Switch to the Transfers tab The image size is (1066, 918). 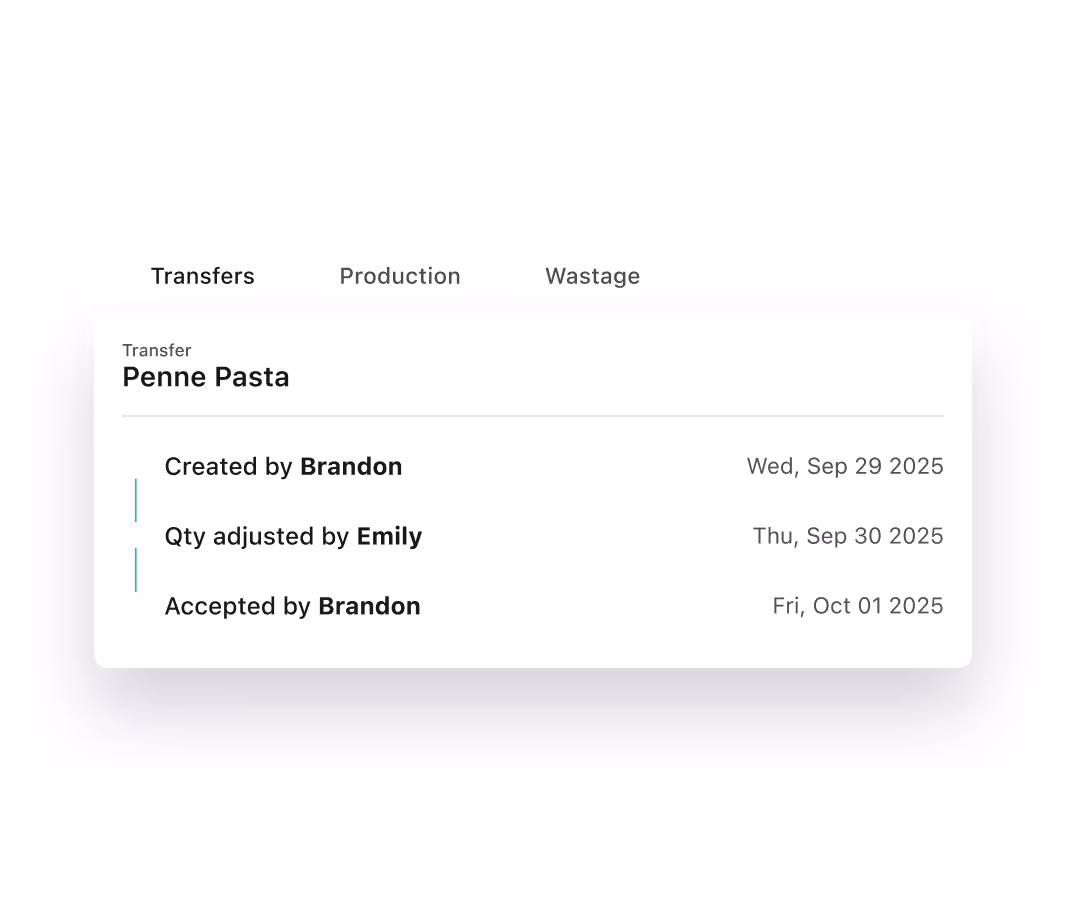point(202,276)
